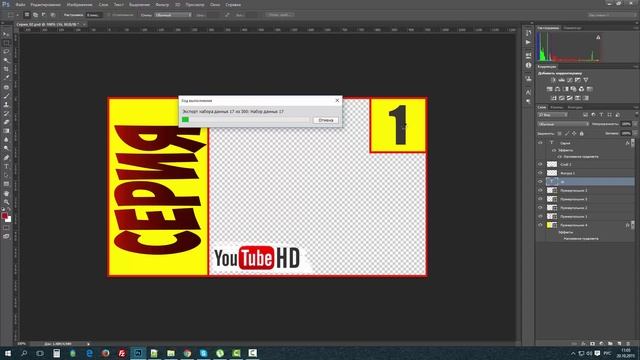640x360 pixels.
Task: Select the Pen tool
Action: coord(6,158)
